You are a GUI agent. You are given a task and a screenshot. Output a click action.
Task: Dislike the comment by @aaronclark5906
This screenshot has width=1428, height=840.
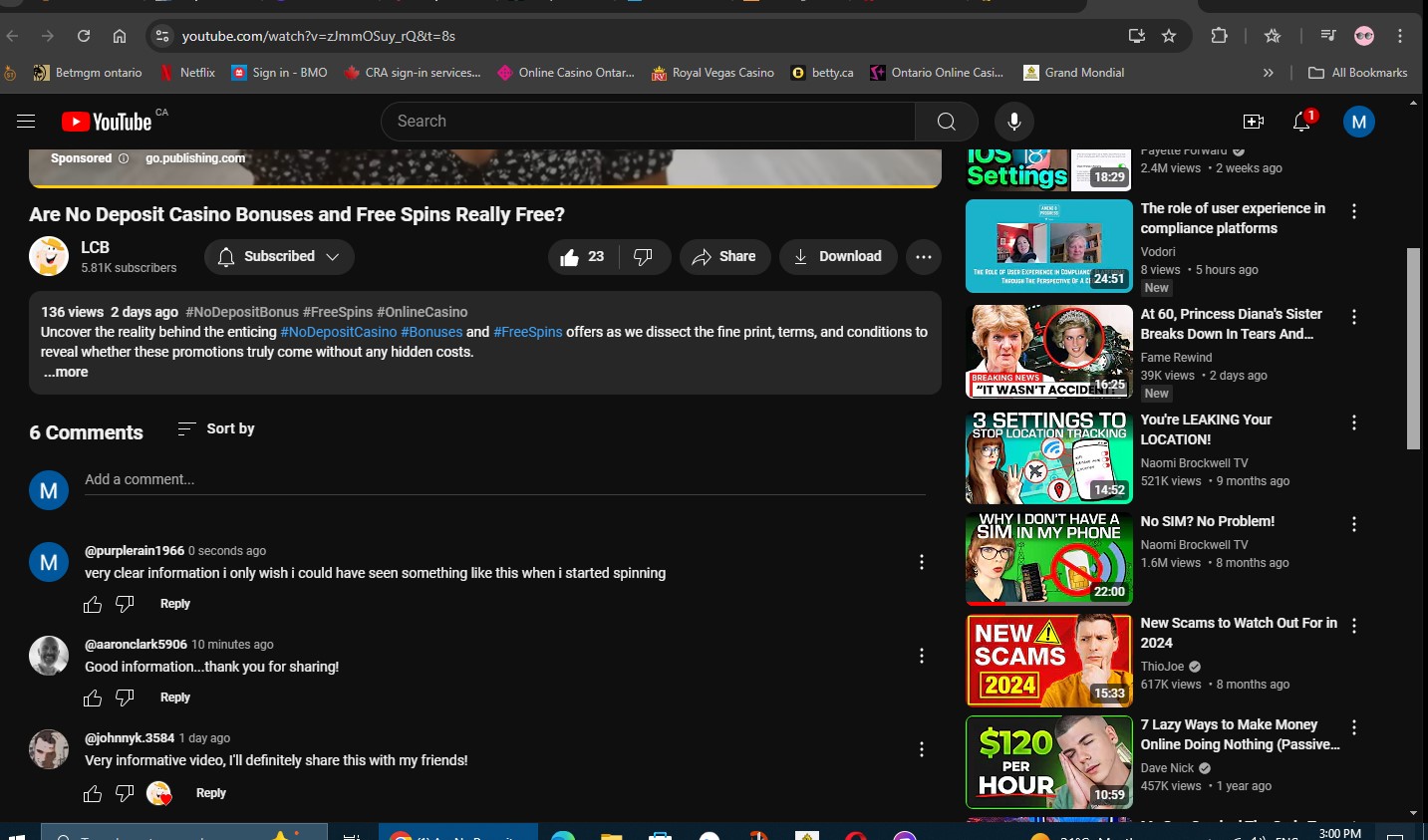(125, 698)
